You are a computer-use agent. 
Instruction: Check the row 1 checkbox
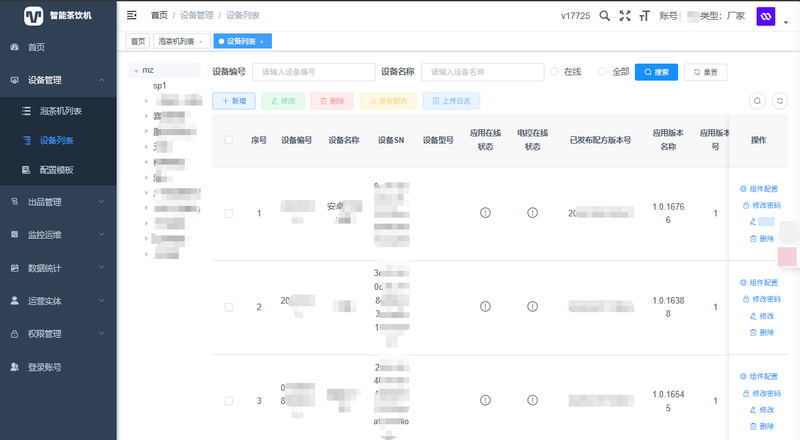tap(229, 213)
